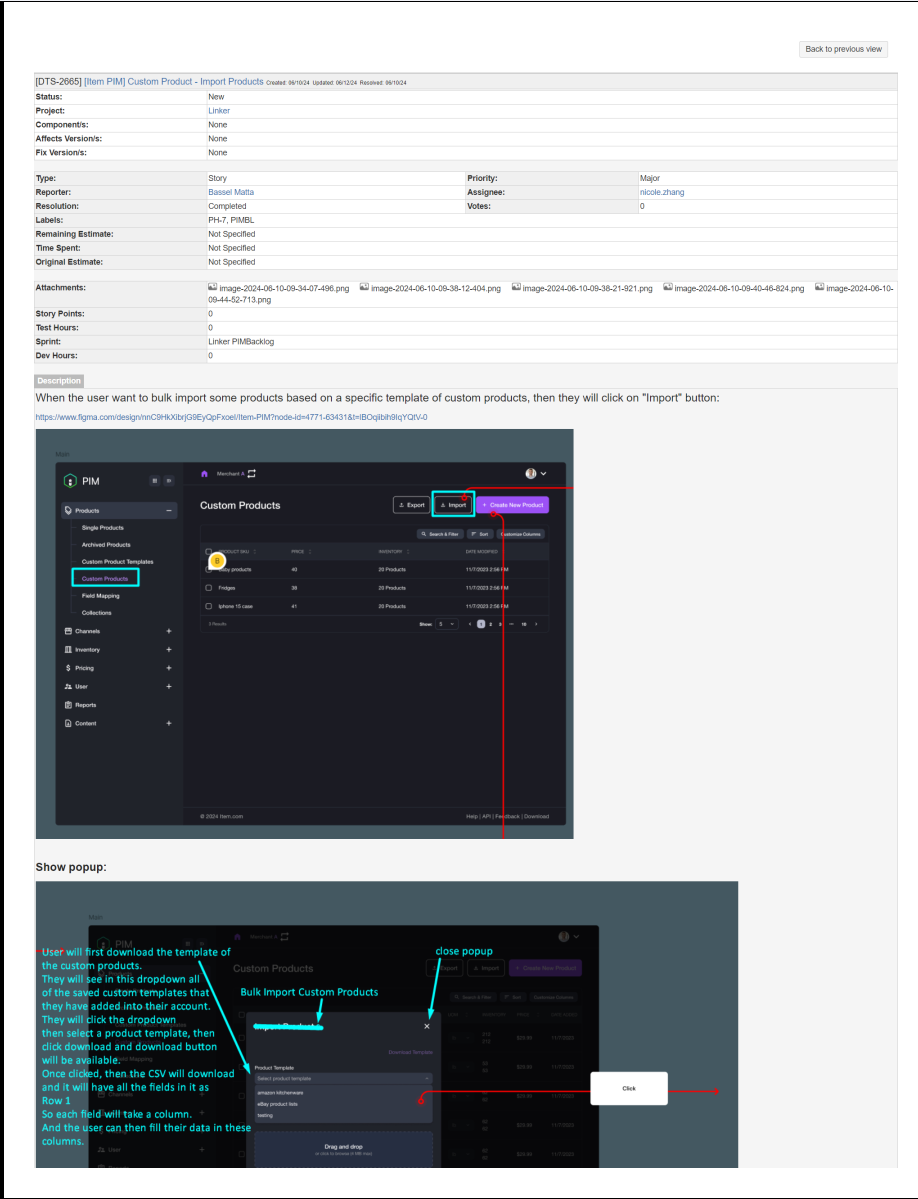Click the Inventory icon in sidebar
The height and width of the screenshot is (1199, 918).
pyautogui.click(x=68, y=650)
